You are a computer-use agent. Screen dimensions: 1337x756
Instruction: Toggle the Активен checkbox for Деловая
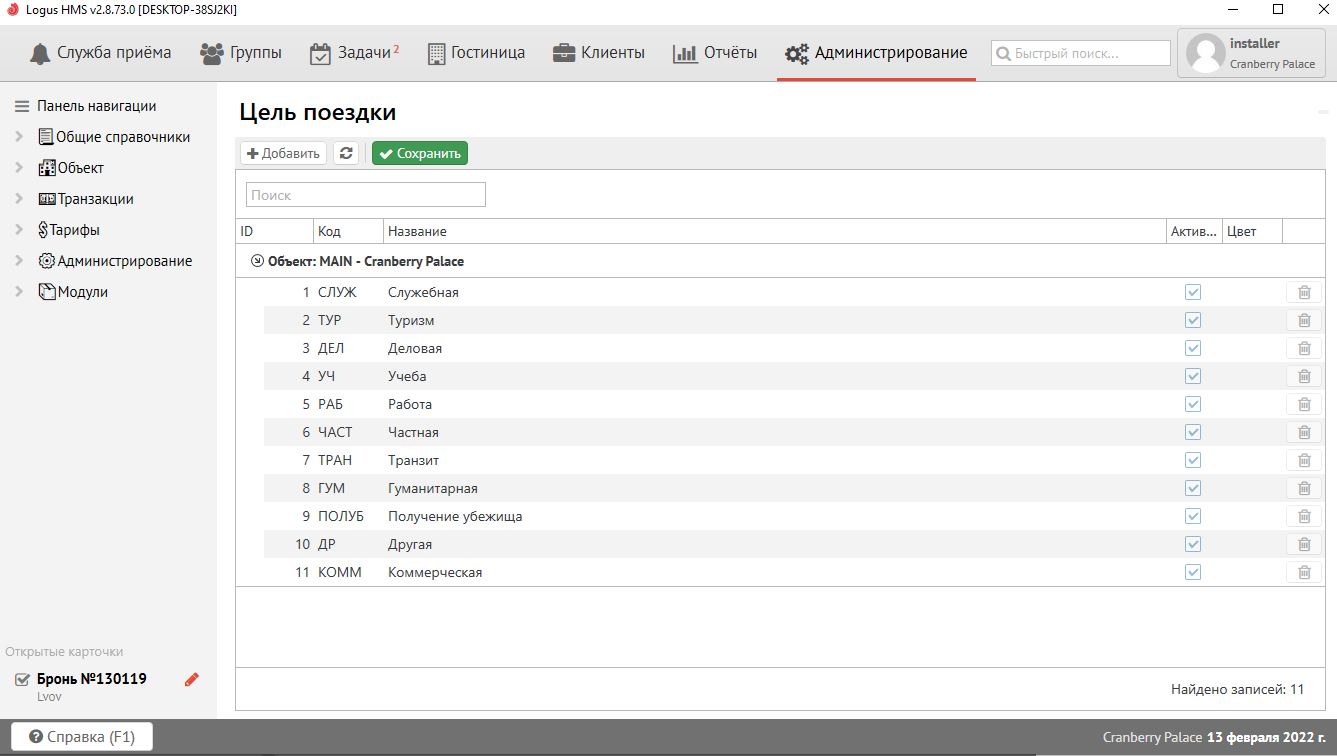(x=1193, y=348)
